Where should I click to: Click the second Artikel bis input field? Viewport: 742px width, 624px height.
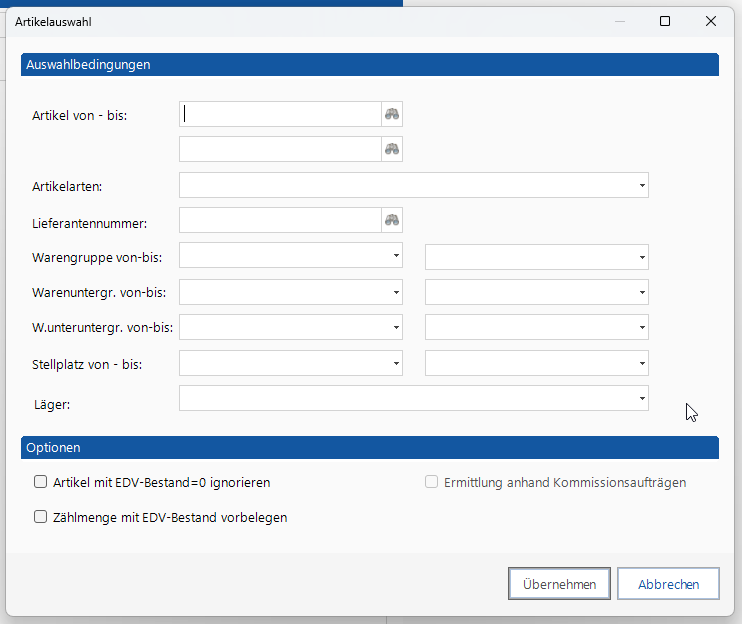coord(280,149)
